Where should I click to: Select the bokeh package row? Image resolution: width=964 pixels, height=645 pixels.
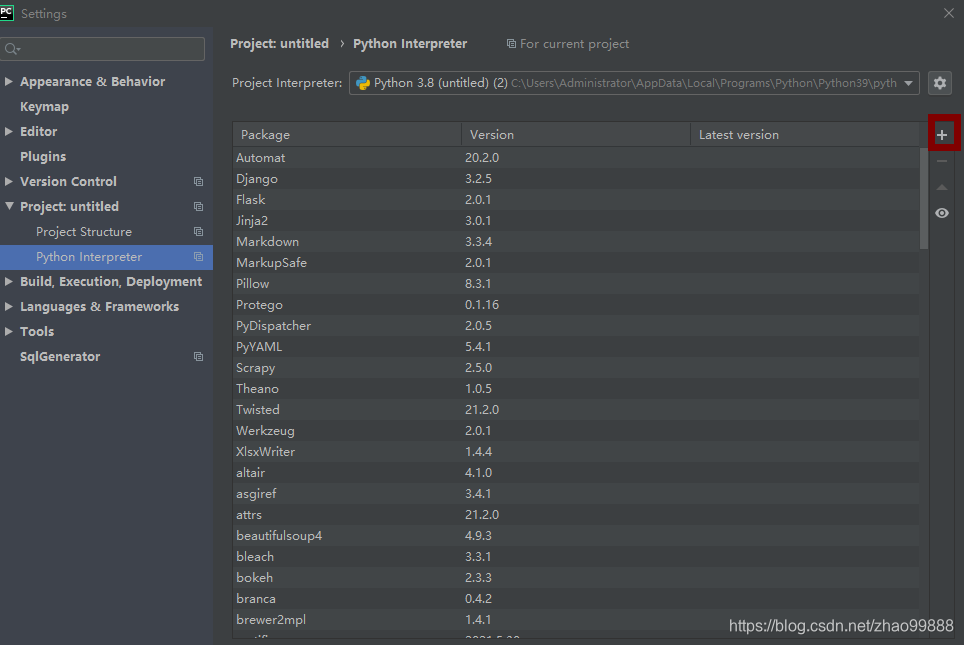576,577
